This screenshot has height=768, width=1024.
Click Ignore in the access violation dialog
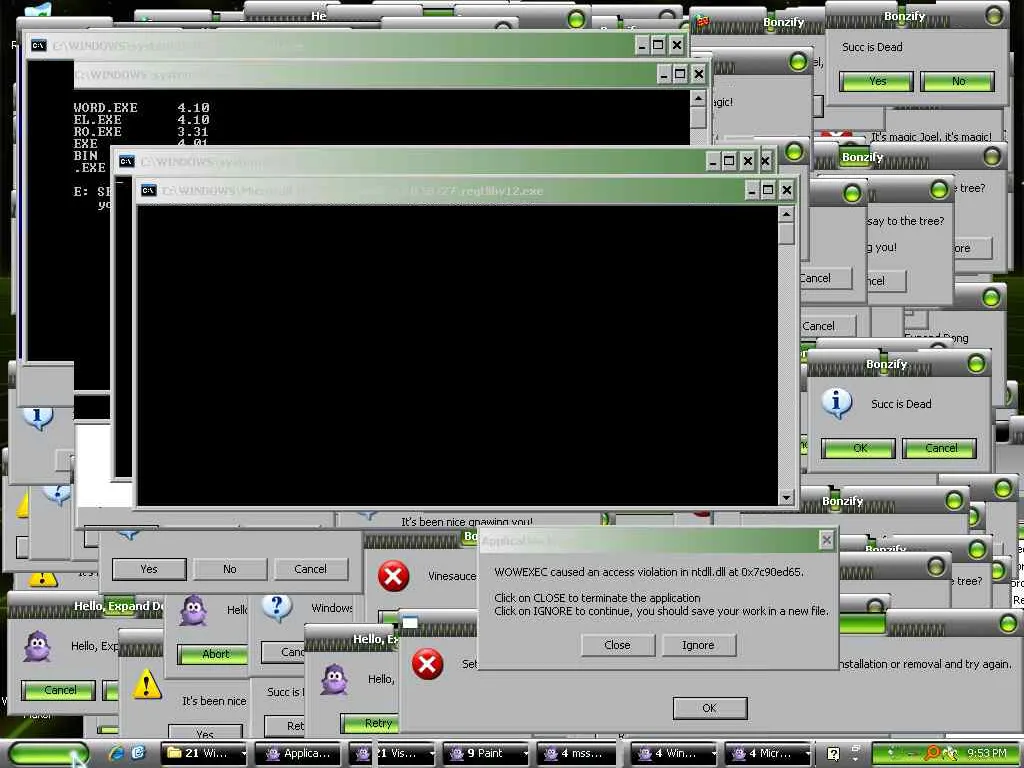[698, 645]
